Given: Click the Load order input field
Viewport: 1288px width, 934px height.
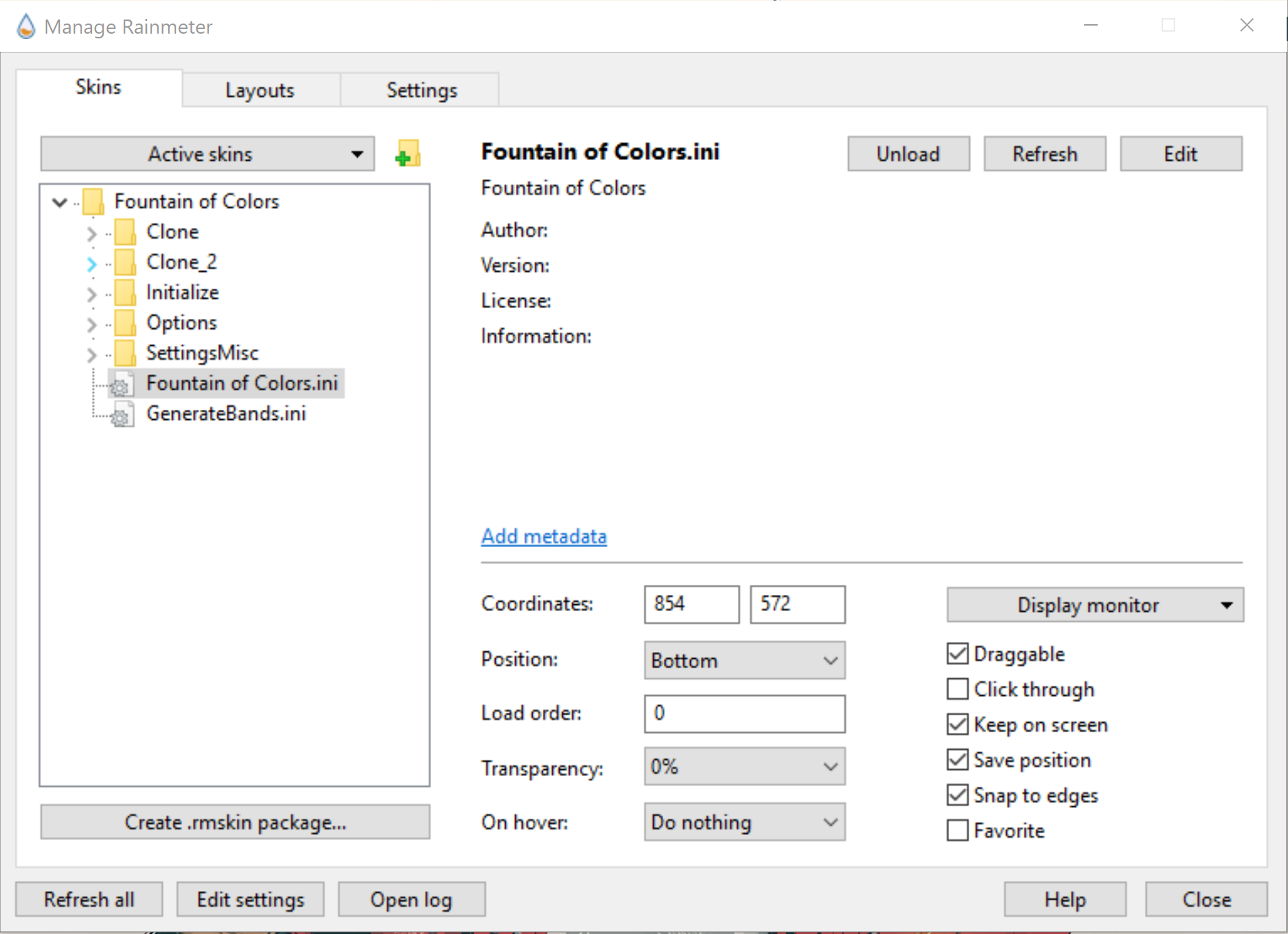Looking at the screenshot, I should point(744,713).
